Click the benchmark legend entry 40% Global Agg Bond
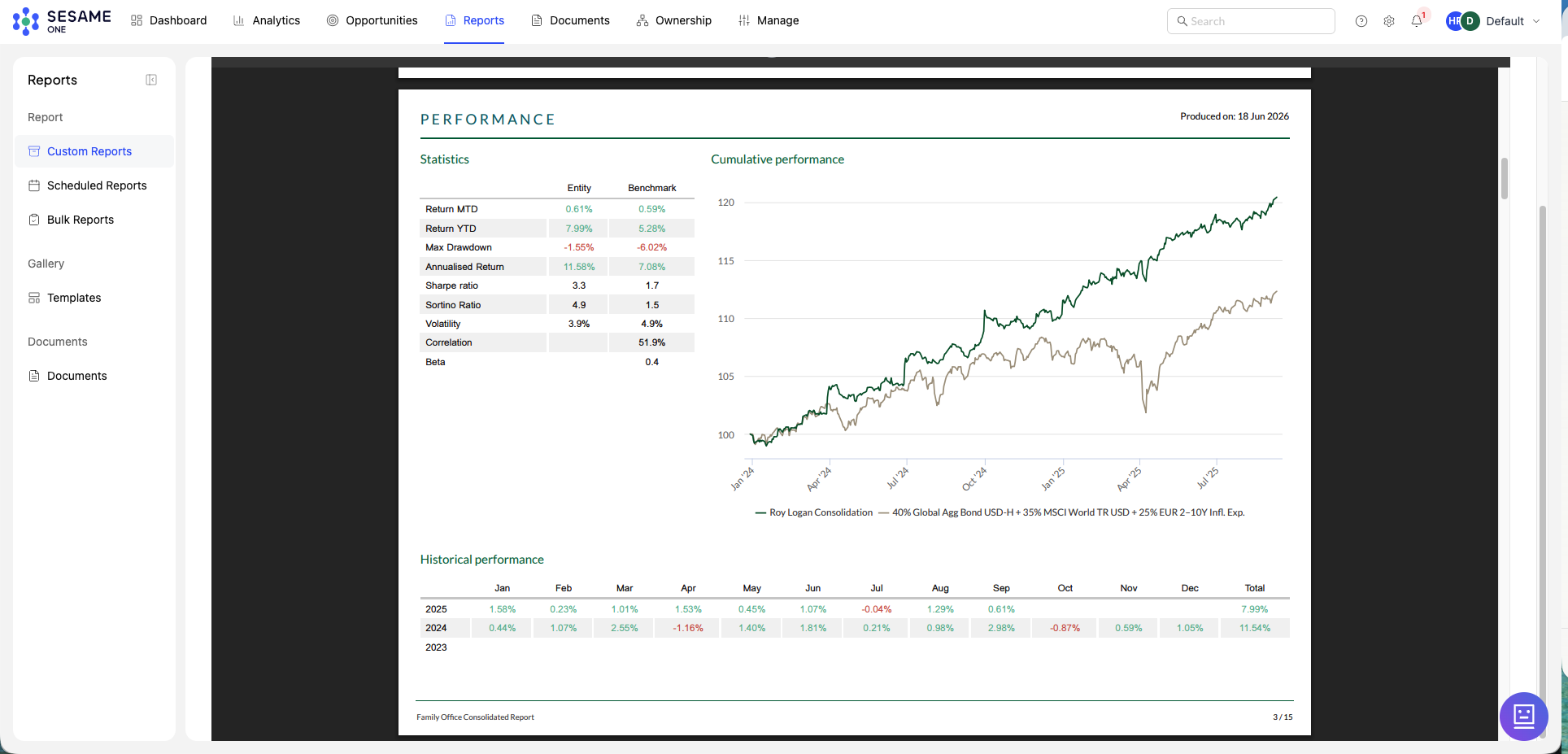1568x754 pixels. coord(1061,512)
